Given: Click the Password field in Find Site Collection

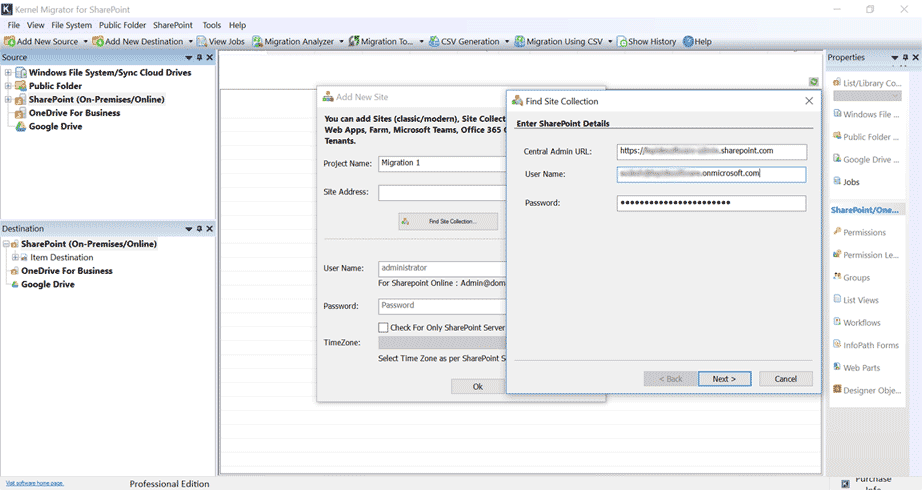Looking at the screenshot, I should tap(711, 203).
